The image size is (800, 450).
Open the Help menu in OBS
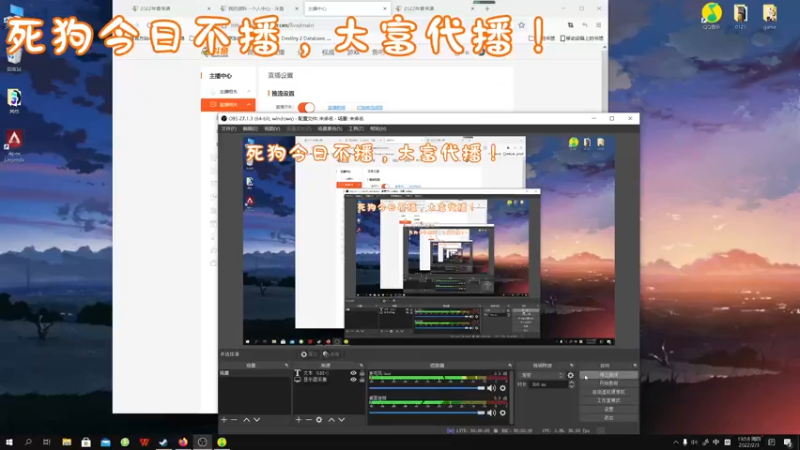(378, 129)
